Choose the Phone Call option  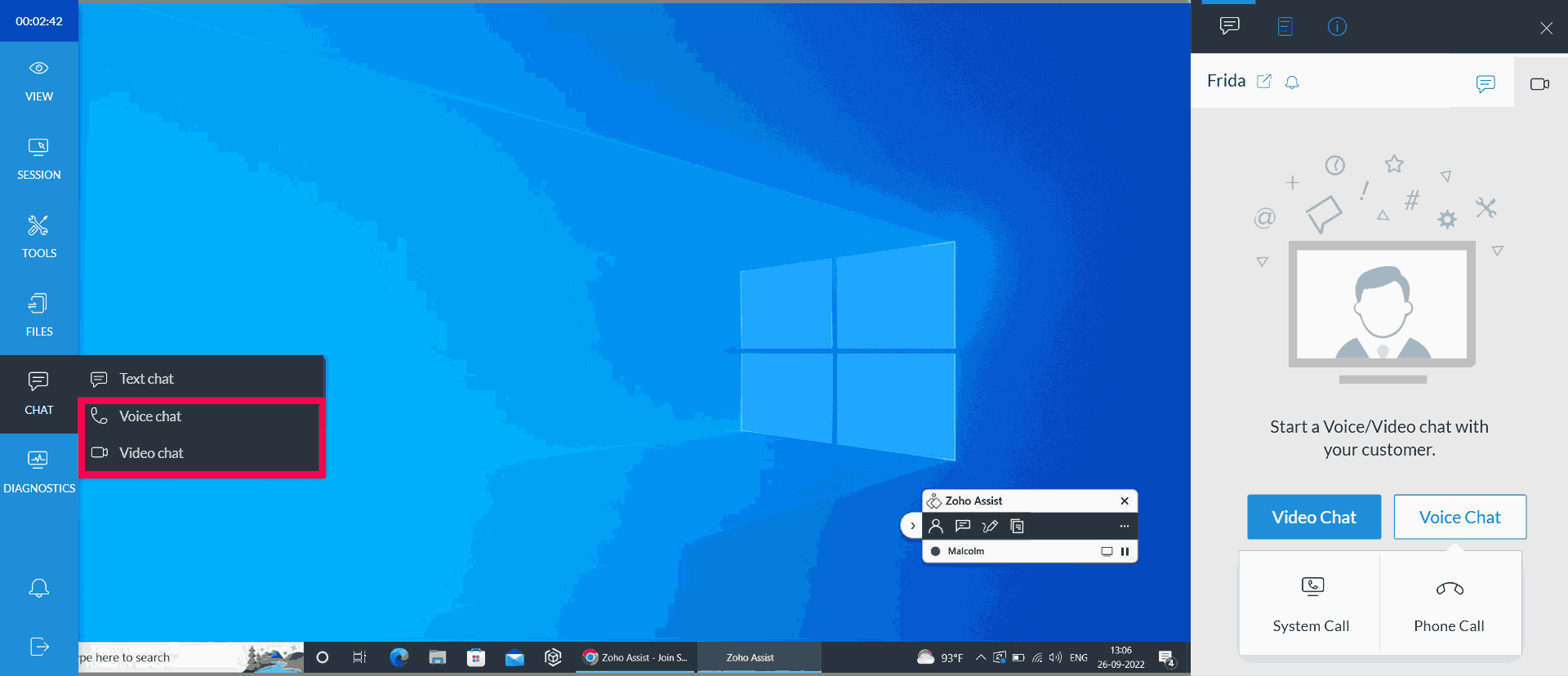point(1449,604)
